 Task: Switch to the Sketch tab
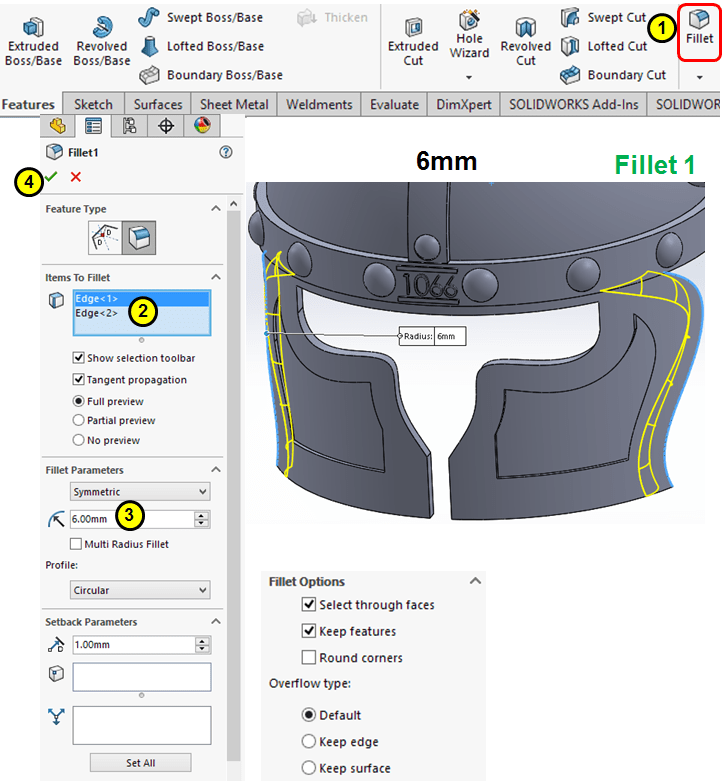[94, 104]
